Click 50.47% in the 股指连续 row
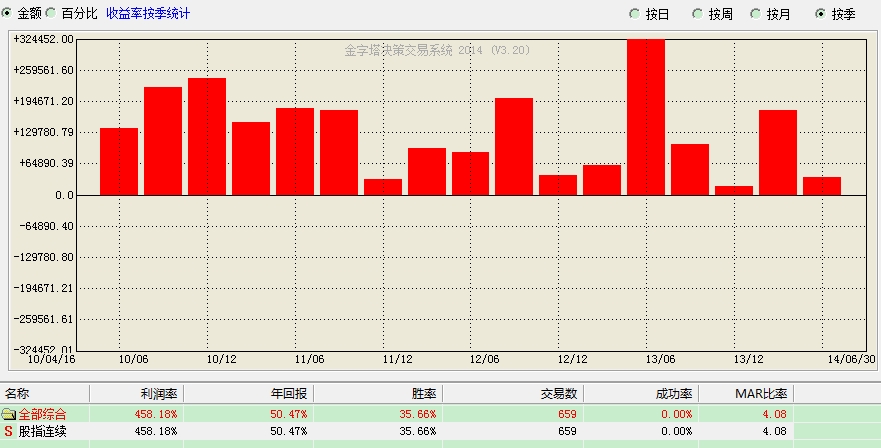 289,432
